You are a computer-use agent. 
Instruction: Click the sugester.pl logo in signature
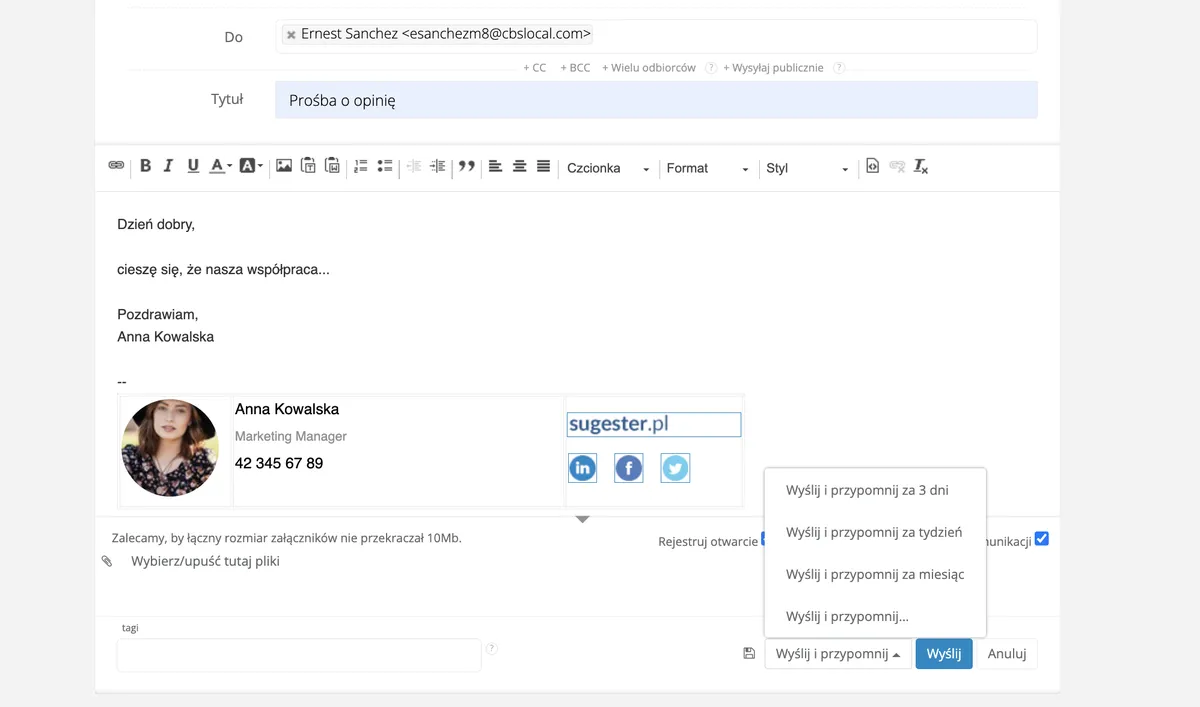(x=654, y=424)
